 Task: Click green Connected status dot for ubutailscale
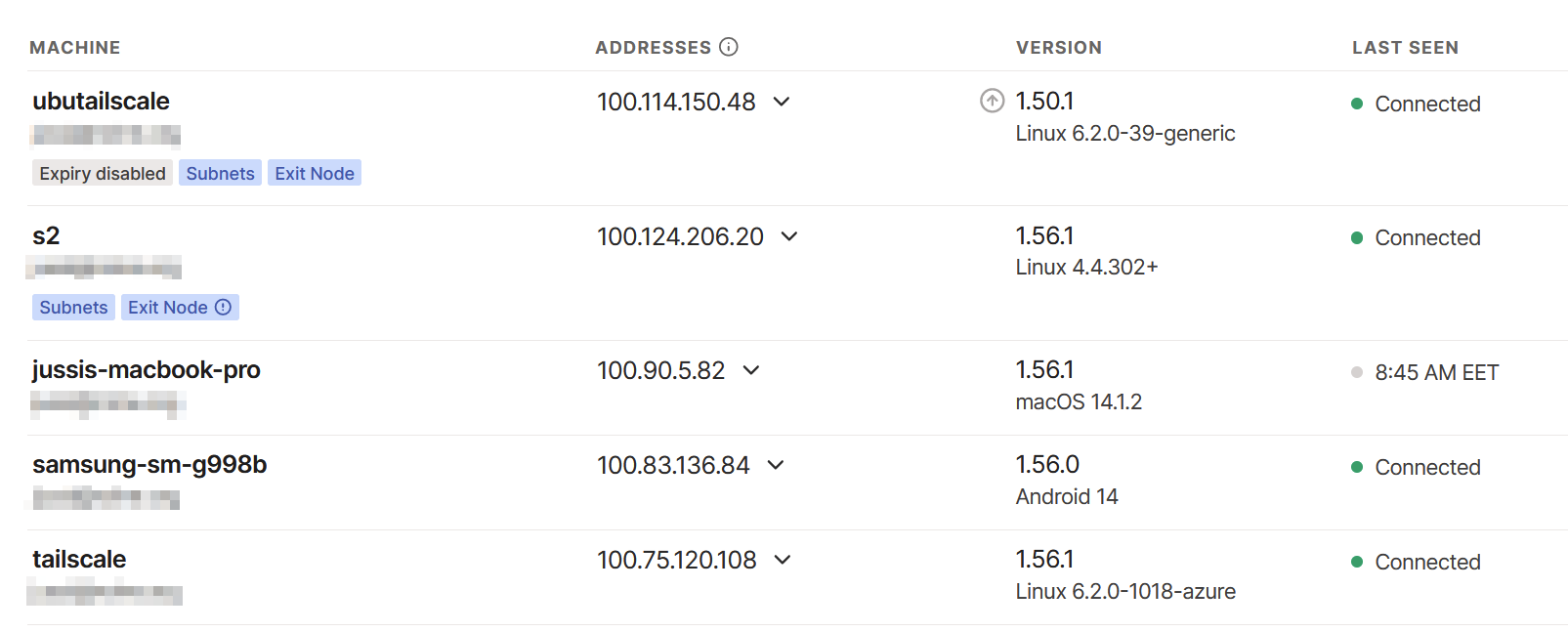1357,104
